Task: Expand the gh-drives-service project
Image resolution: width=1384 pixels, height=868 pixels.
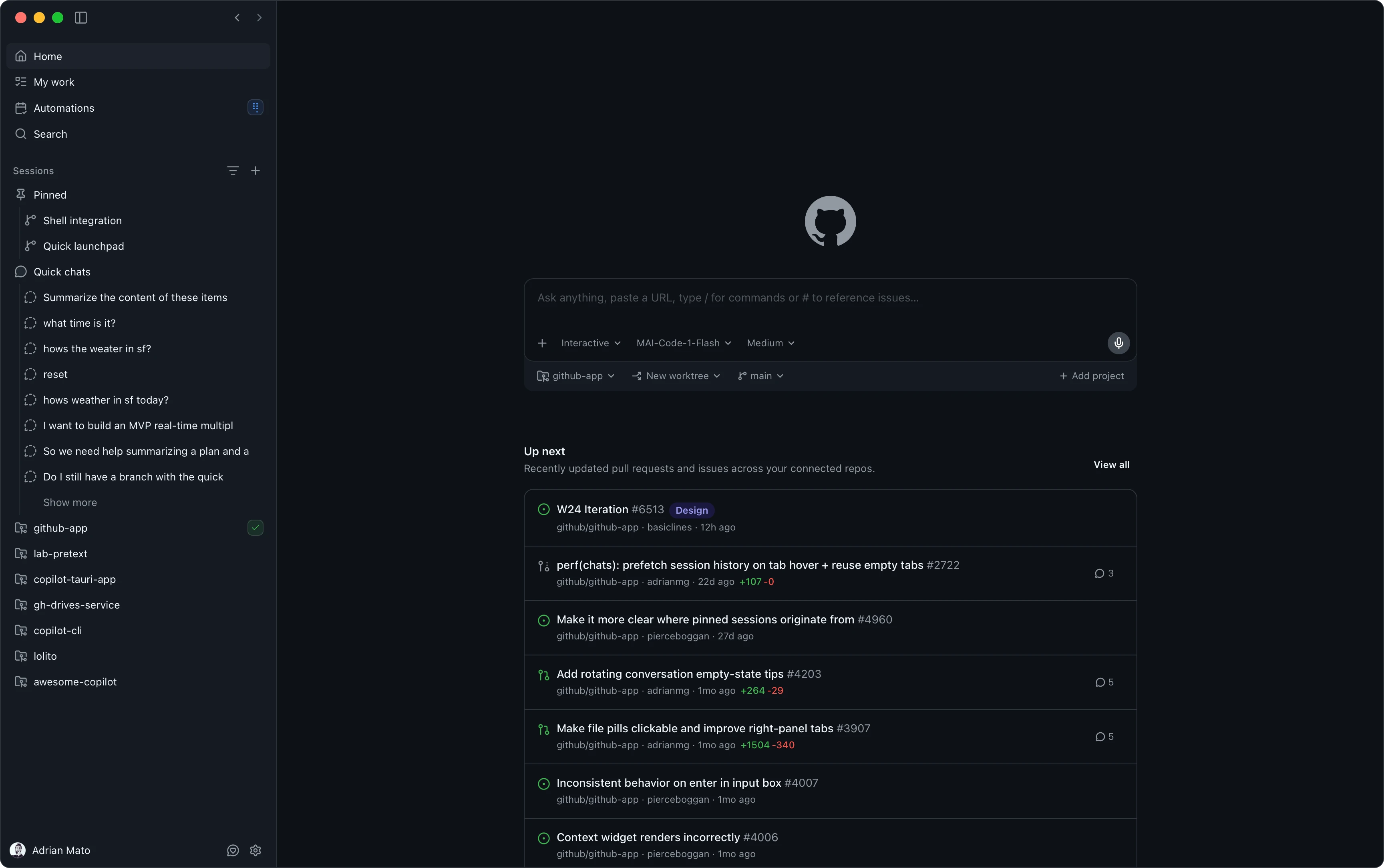Action: tap(138, 605)
